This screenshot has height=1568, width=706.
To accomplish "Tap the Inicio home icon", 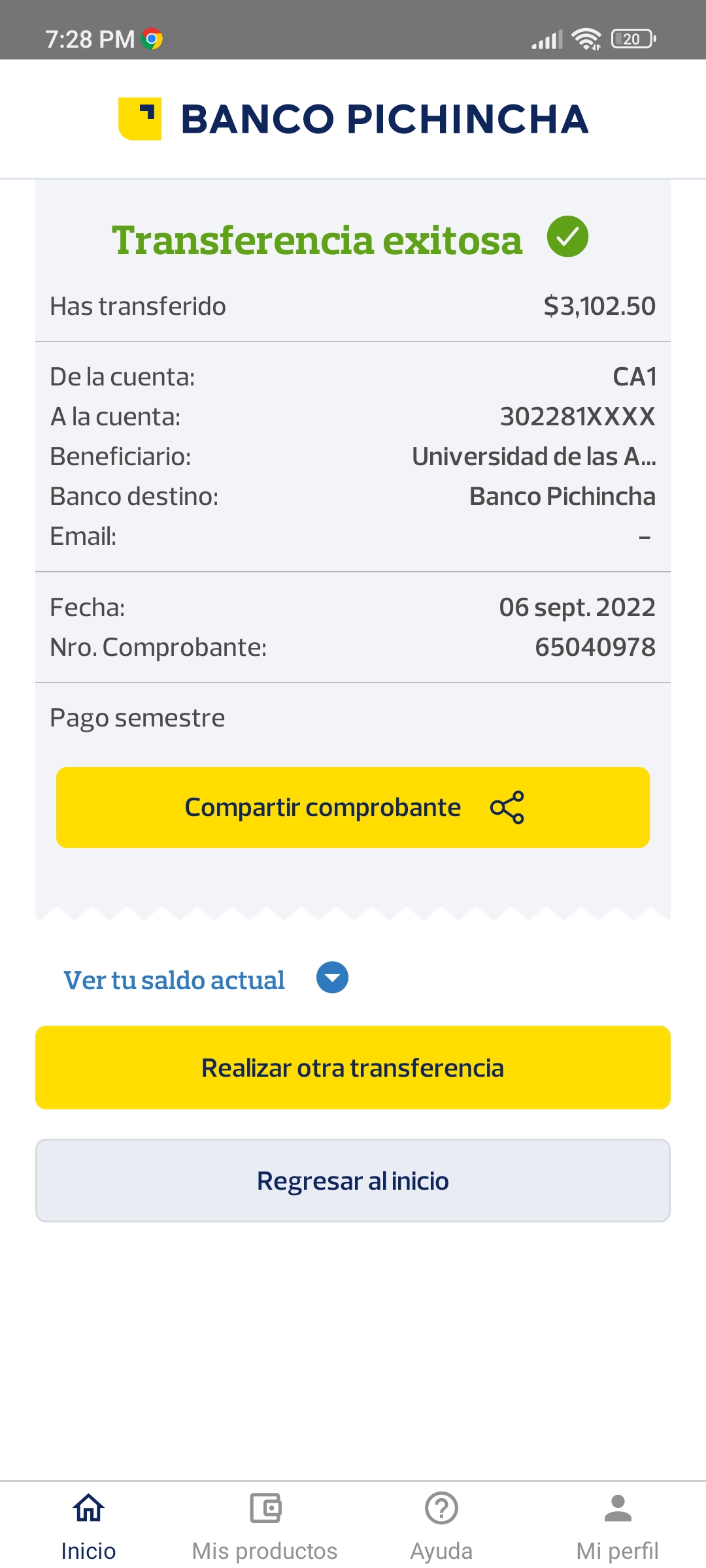I will [88, 1508].
